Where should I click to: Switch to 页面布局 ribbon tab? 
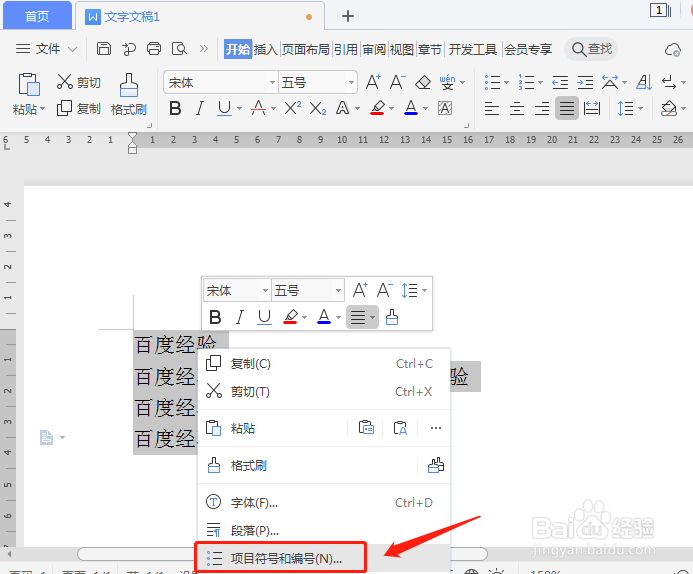[305, 49]
